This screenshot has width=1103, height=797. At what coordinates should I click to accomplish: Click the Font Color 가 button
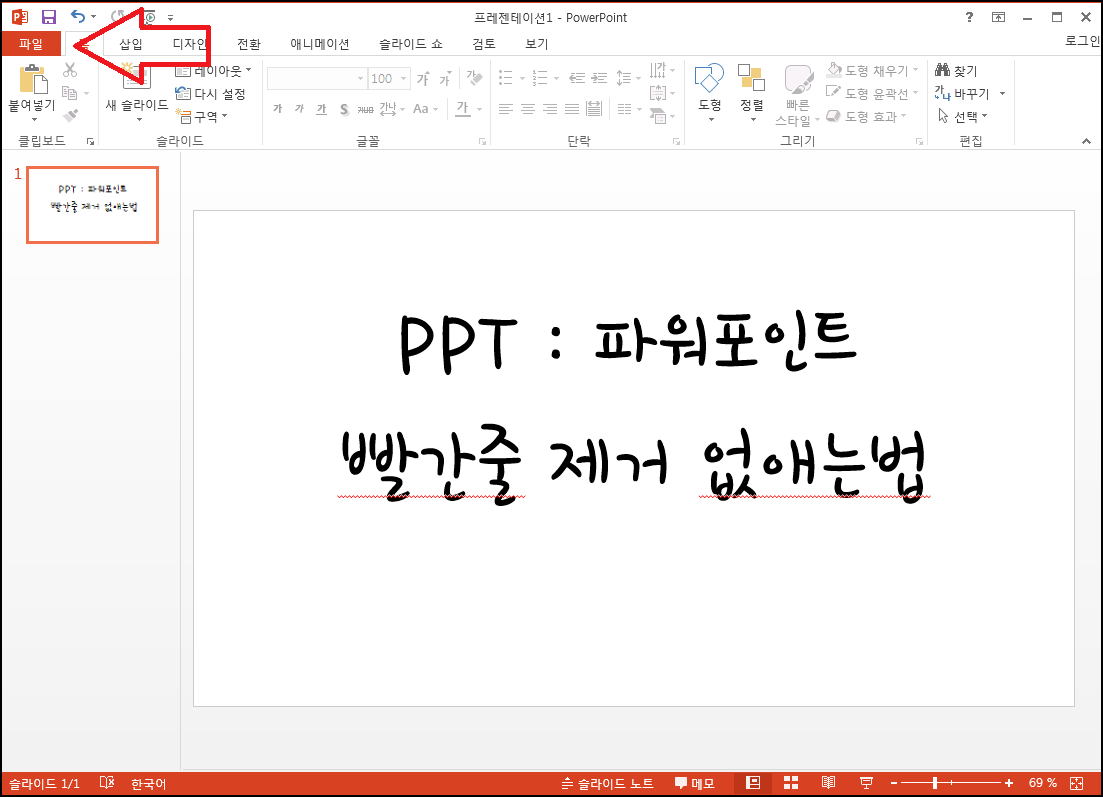(462, 108)
